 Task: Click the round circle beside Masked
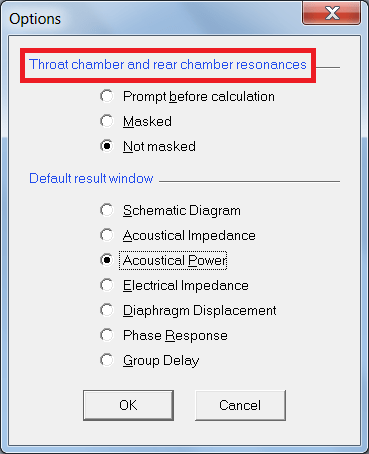coord(107,121)
